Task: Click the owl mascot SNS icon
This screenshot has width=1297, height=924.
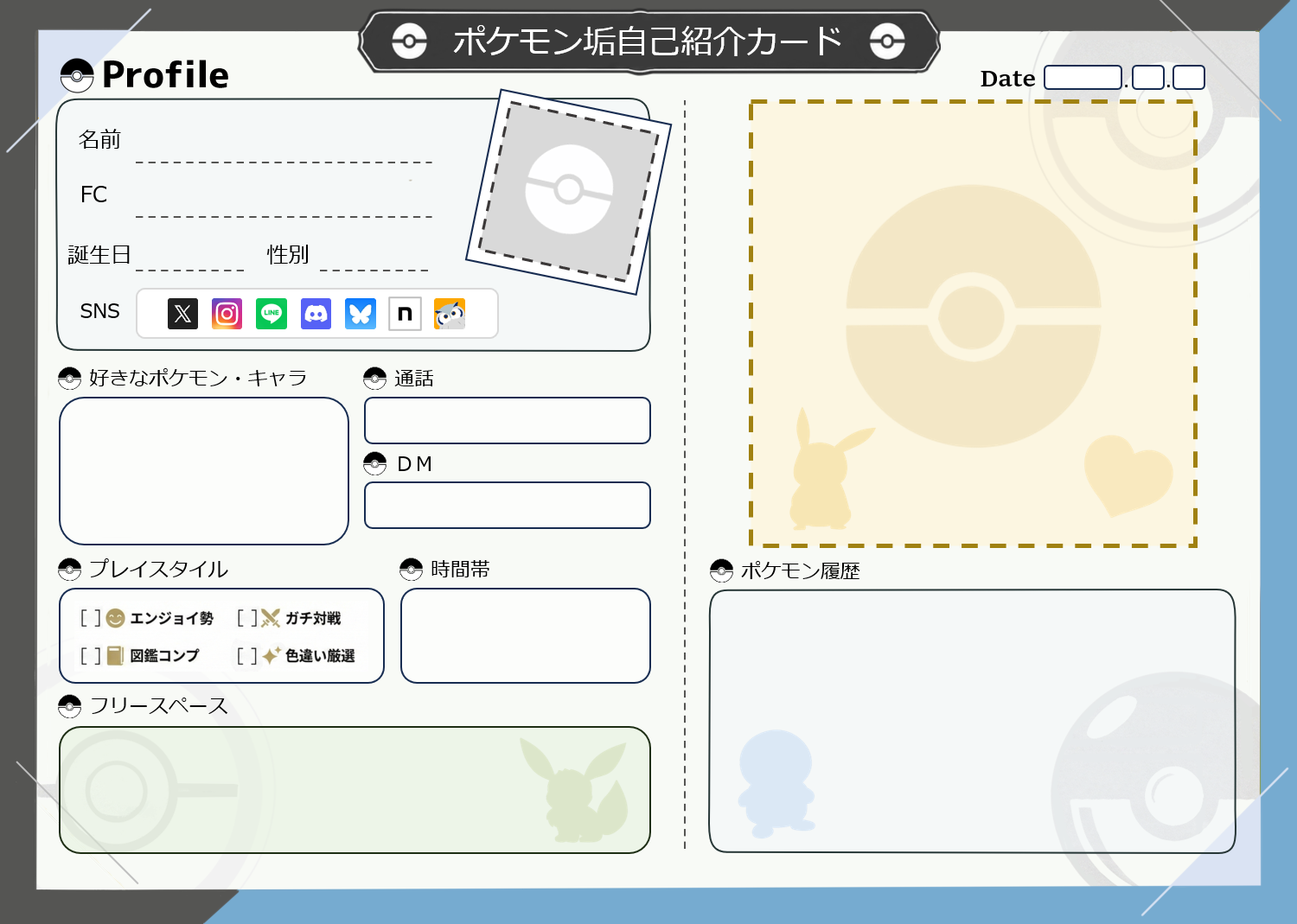Action: click(x=450, y=314)
